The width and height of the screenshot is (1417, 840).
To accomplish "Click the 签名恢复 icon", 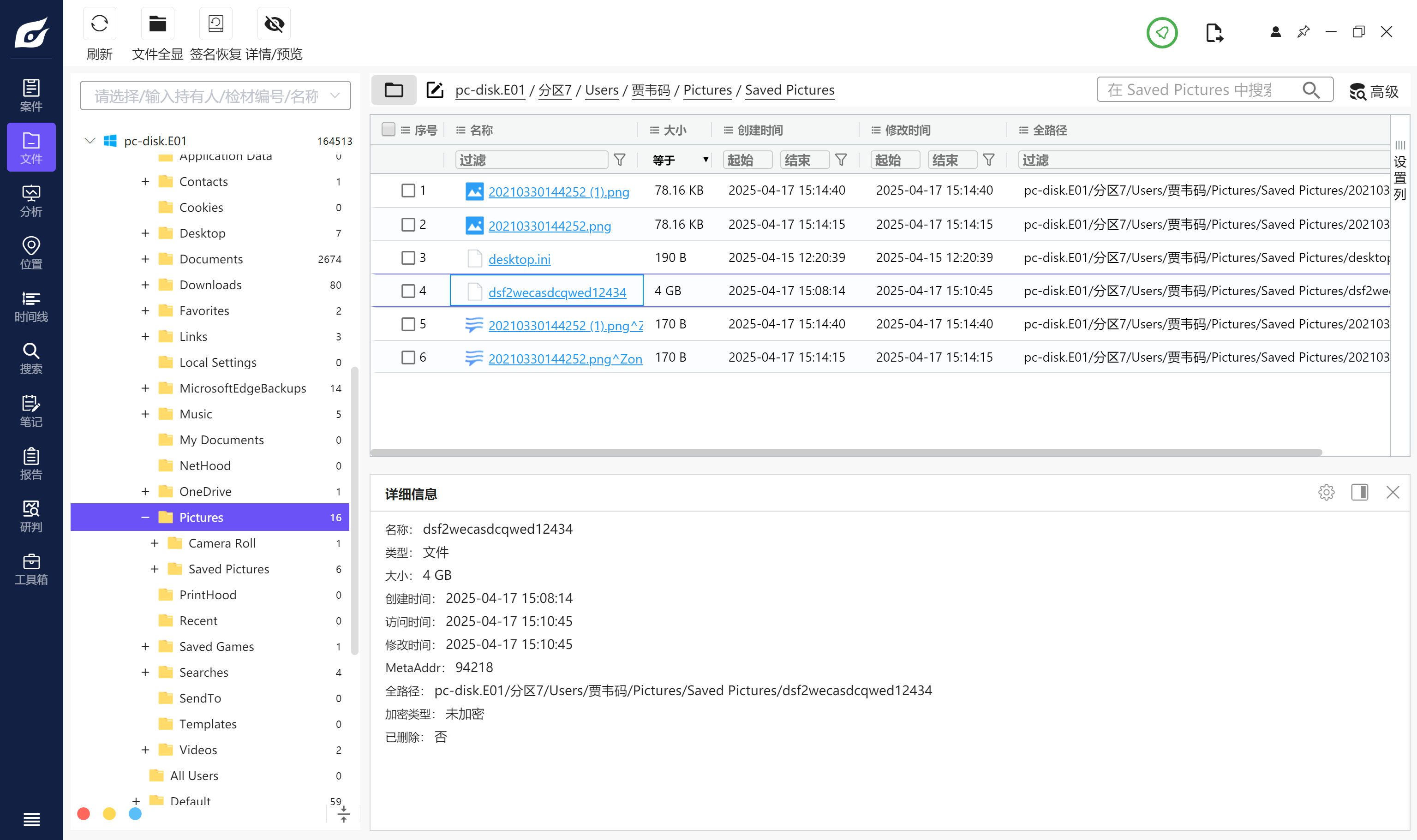I will coord(215,24).
